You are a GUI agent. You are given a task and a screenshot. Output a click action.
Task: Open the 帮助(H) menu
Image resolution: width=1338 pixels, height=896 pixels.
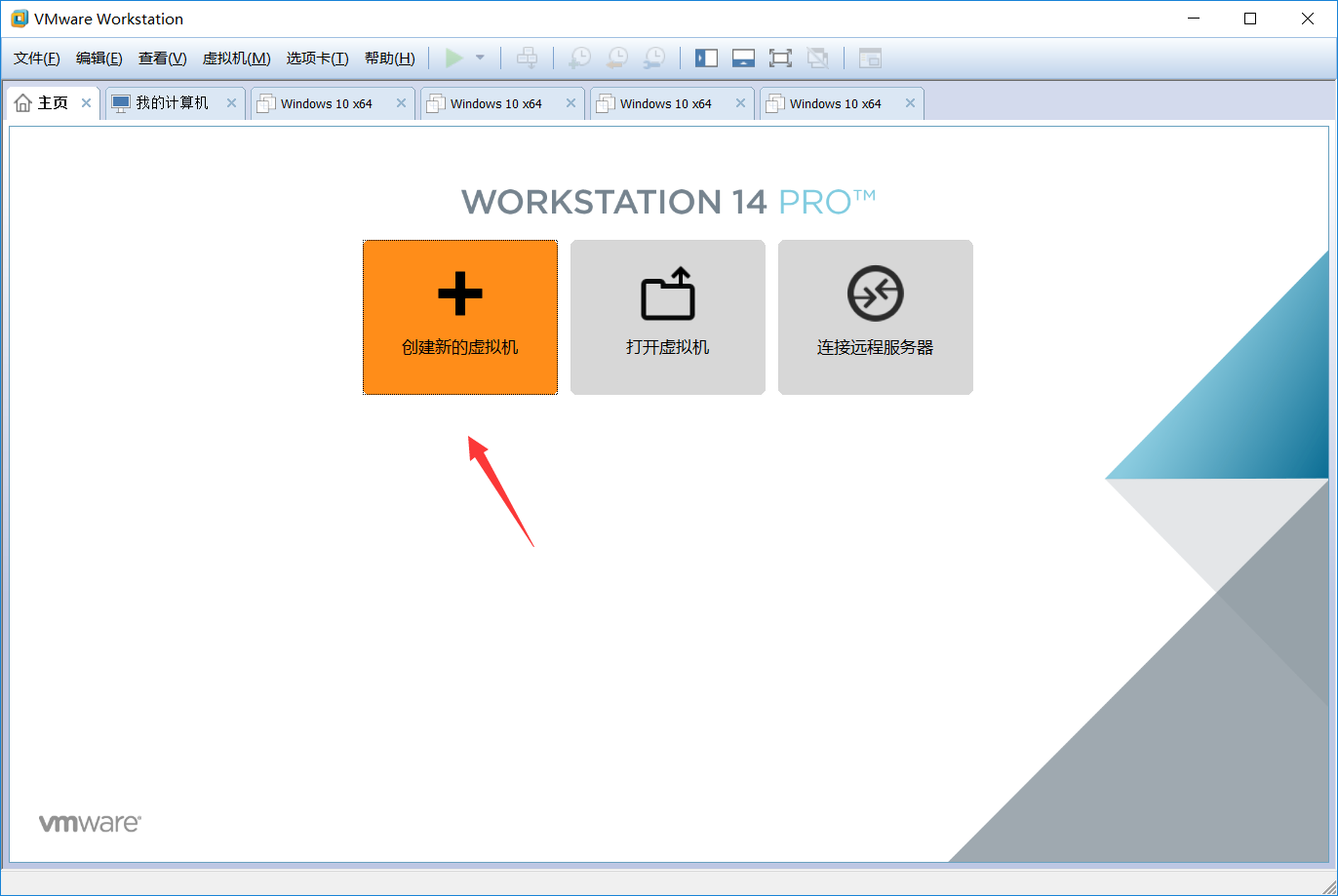pyautogui.click(x=389, y=58)
